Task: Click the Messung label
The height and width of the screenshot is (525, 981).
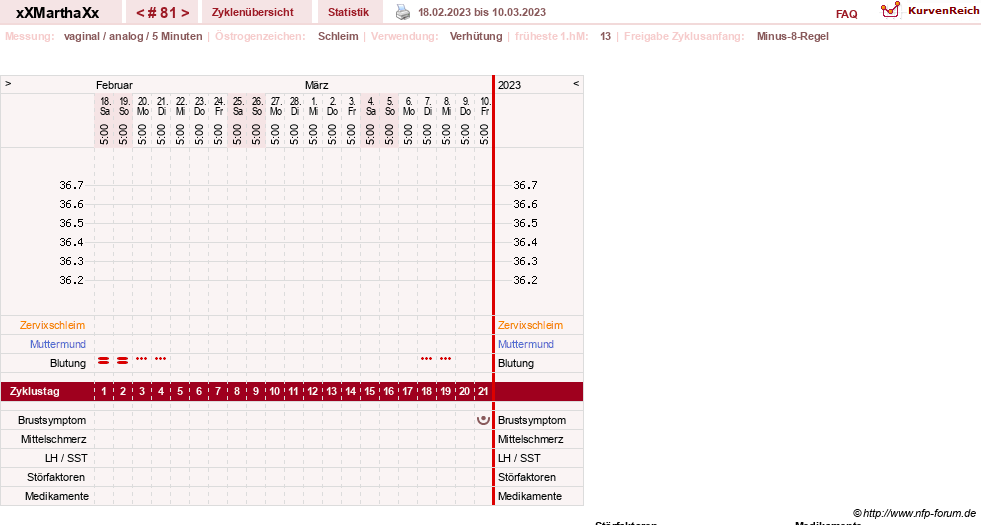Action: click(x=29, y=36)
